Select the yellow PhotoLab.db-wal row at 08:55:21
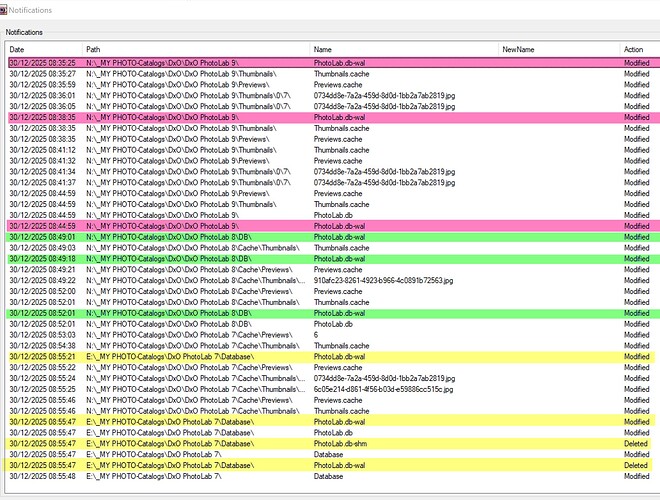 coord(330,356)
